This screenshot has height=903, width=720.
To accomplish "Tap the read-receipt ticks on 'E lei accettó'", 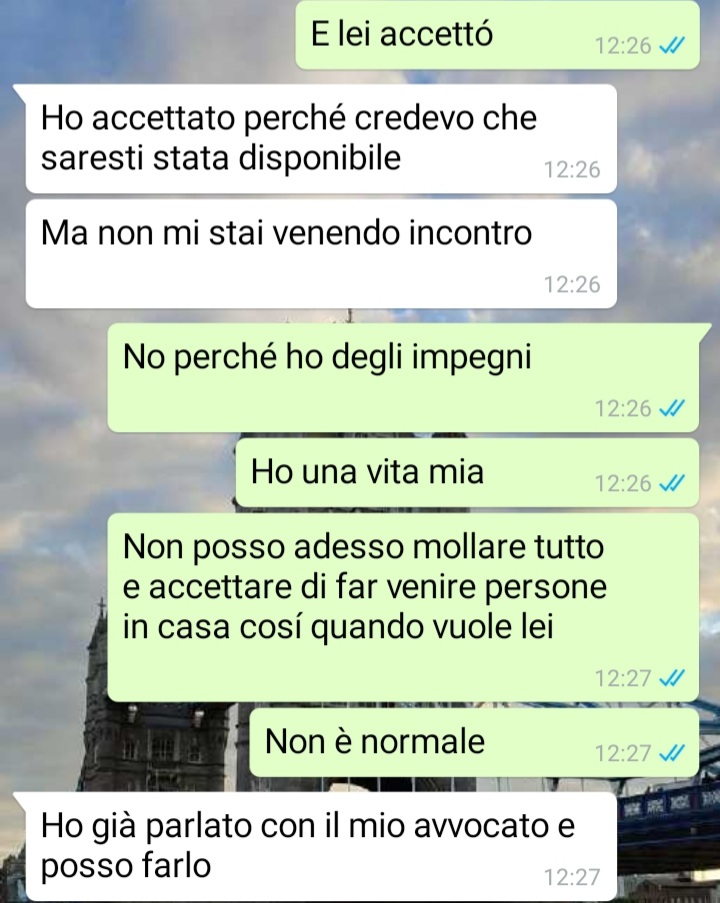I will [672, 45].
